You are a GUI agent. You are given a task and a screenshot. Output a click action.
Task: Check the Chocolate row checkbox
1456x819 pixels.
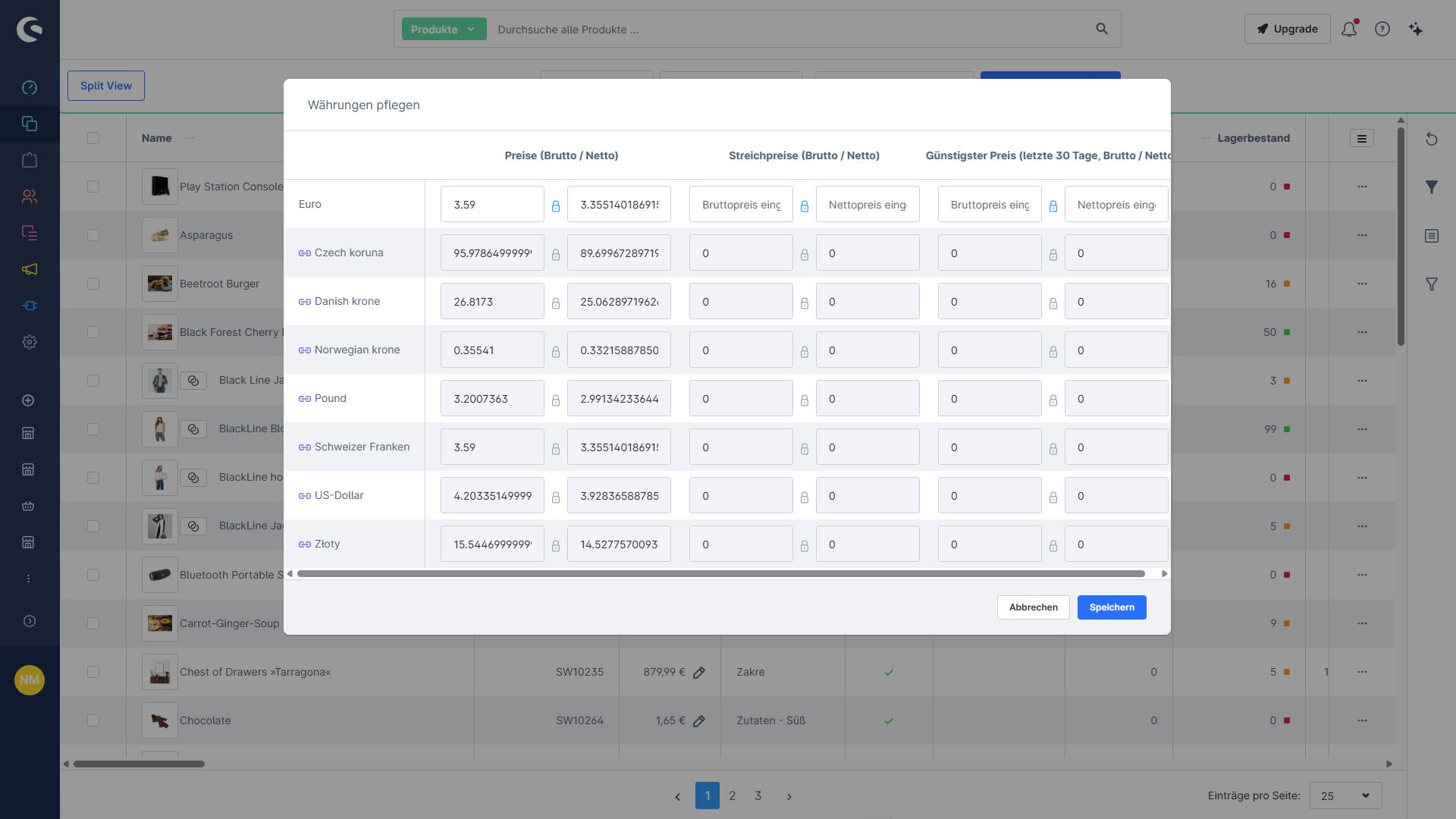click(x=93, y=720)
